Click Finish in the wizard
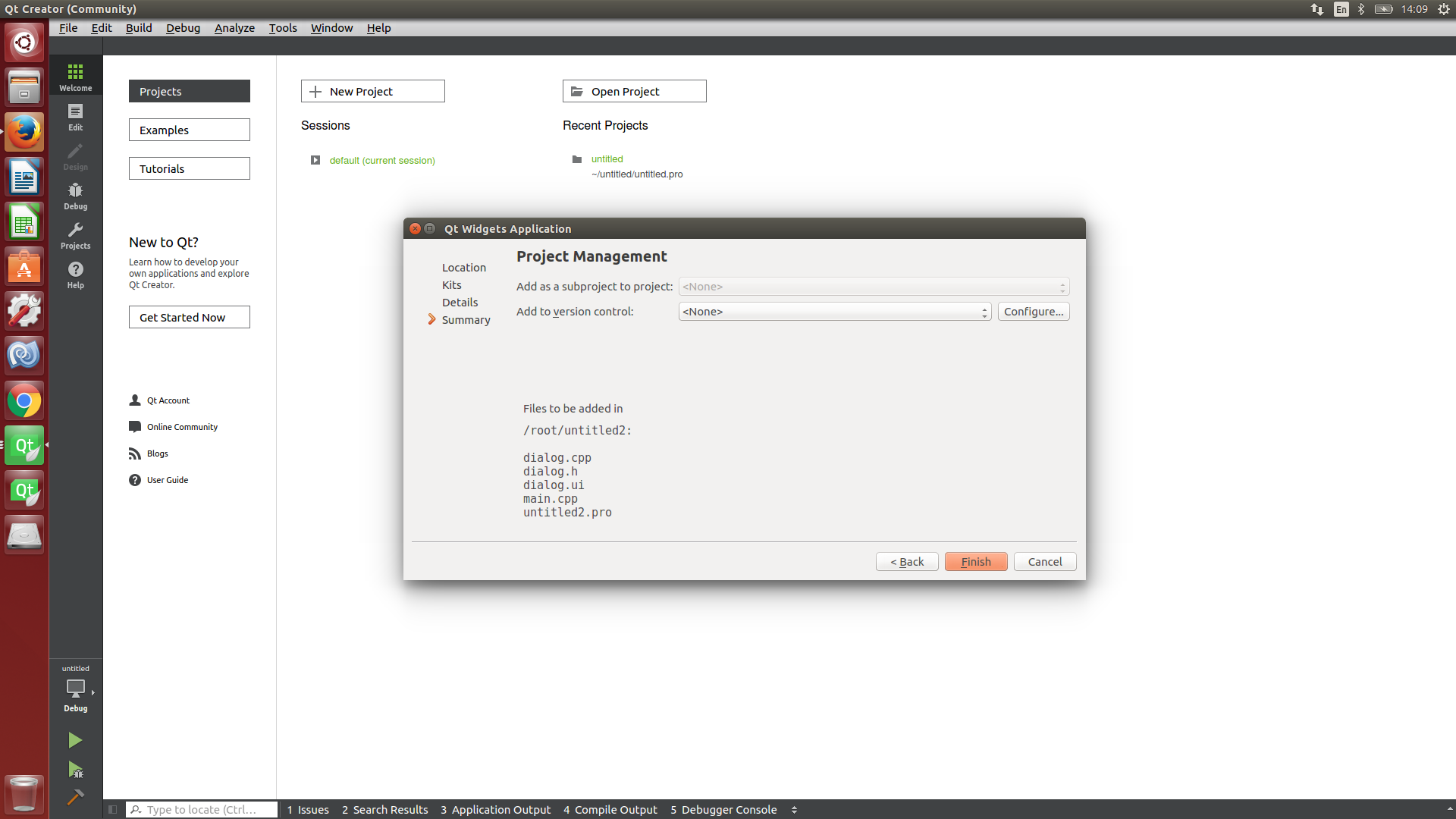 [975, 562]
